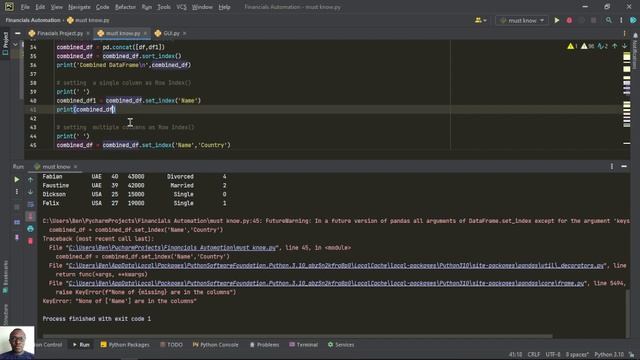Open the Run menu
The width and height of the screenshot is (640, 360).
tap(147, 7)
